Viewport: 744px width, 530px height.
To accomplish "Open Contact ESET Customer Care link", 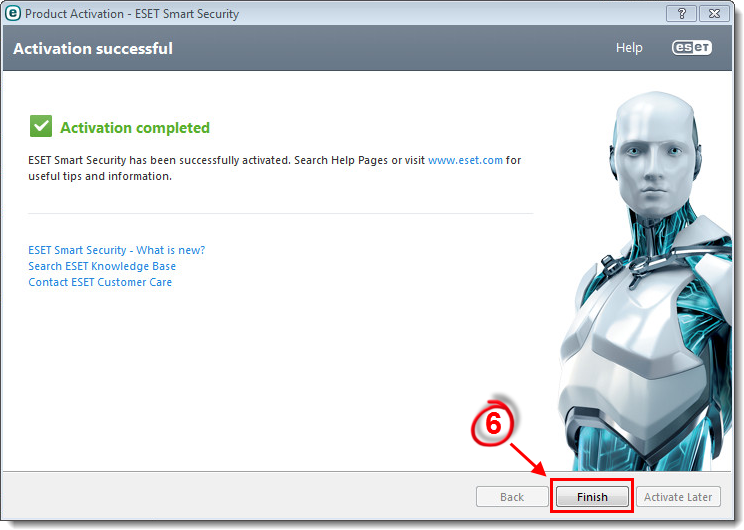I will click(x=100, y=282).
